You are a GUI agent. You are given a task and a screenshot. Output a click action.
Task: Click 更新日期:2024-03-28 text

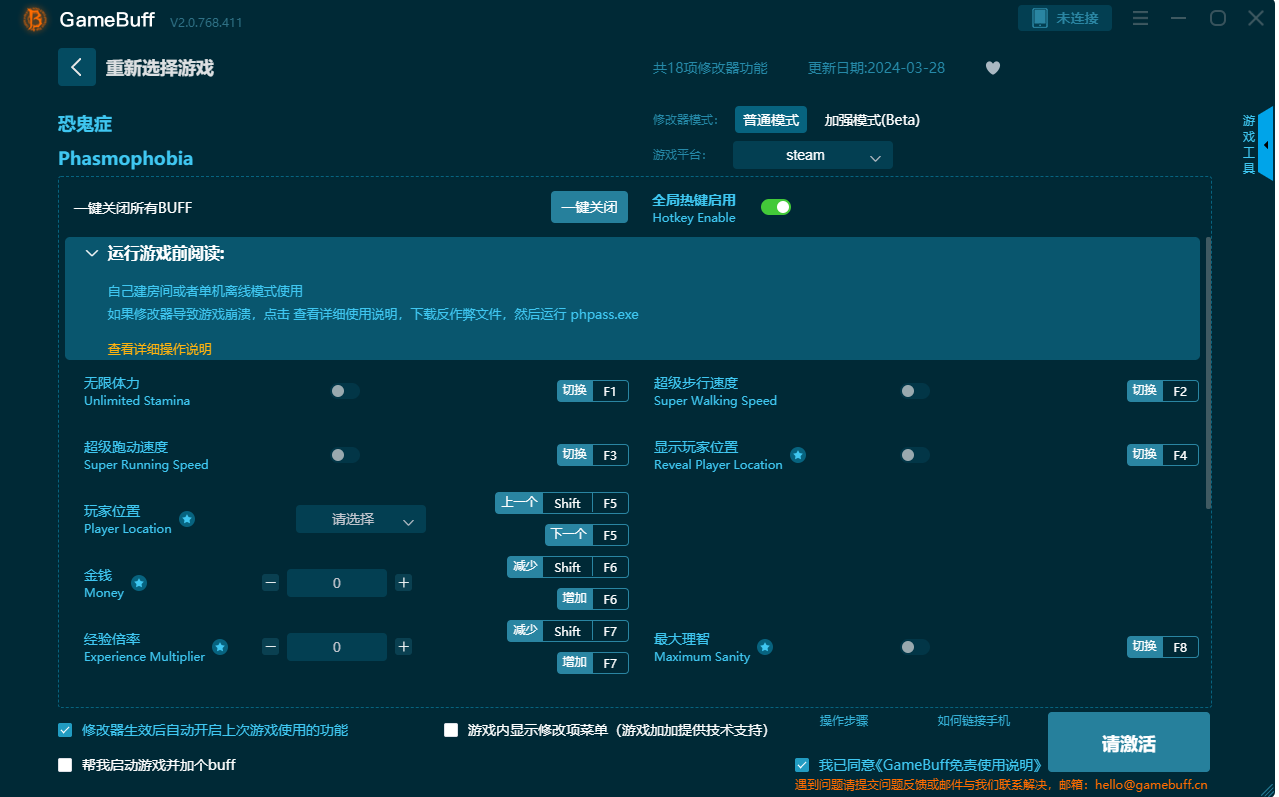pos(876,68)
